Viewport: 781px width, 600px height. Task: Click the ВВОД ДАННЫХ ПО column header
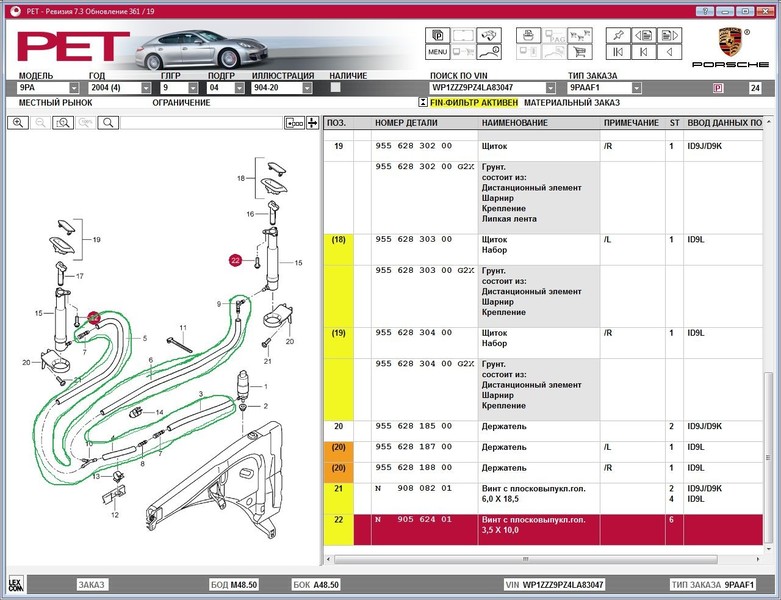pos(724,122)
